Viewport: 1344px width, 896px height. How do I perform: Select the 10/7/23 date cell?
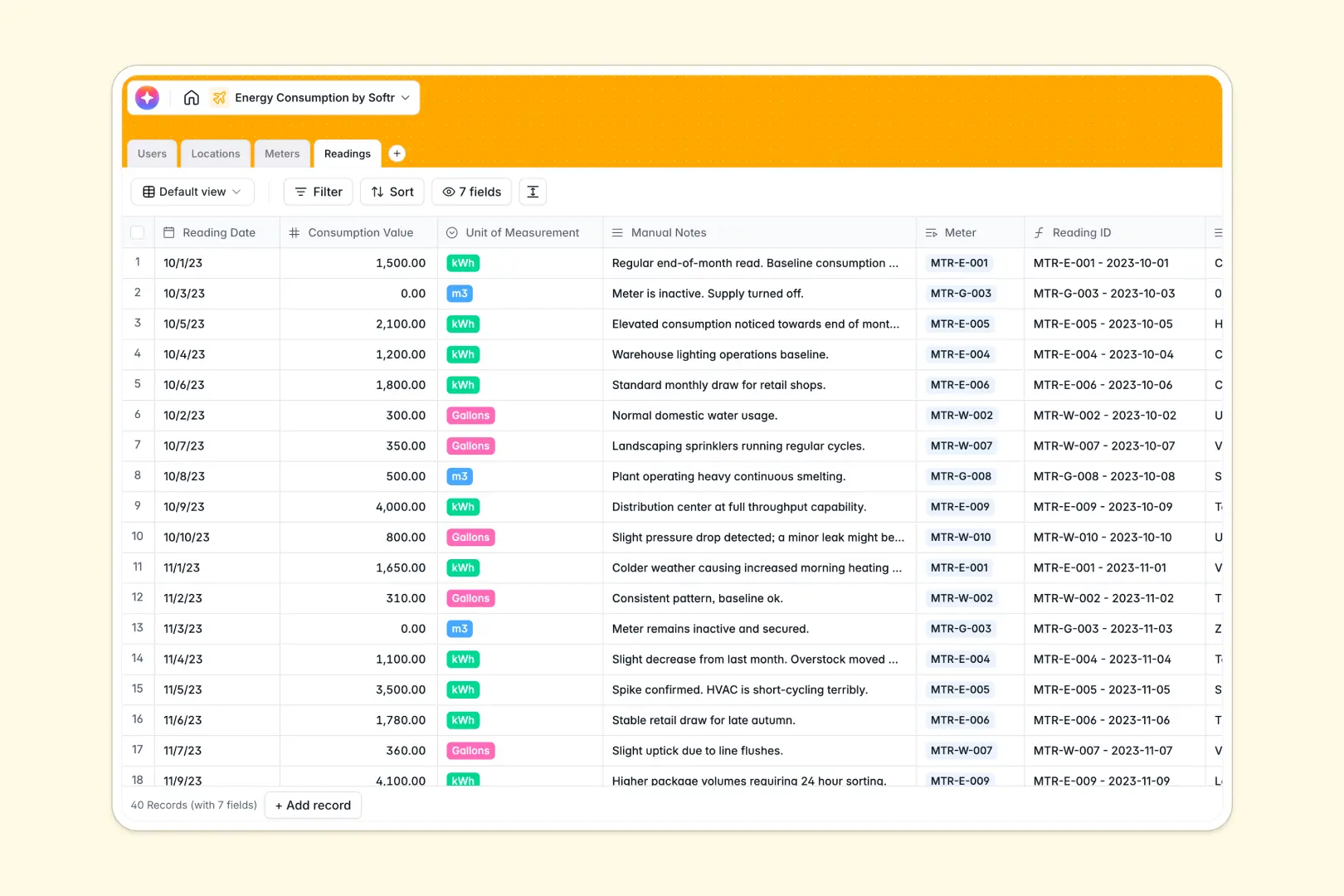click(x=217, y=446)
